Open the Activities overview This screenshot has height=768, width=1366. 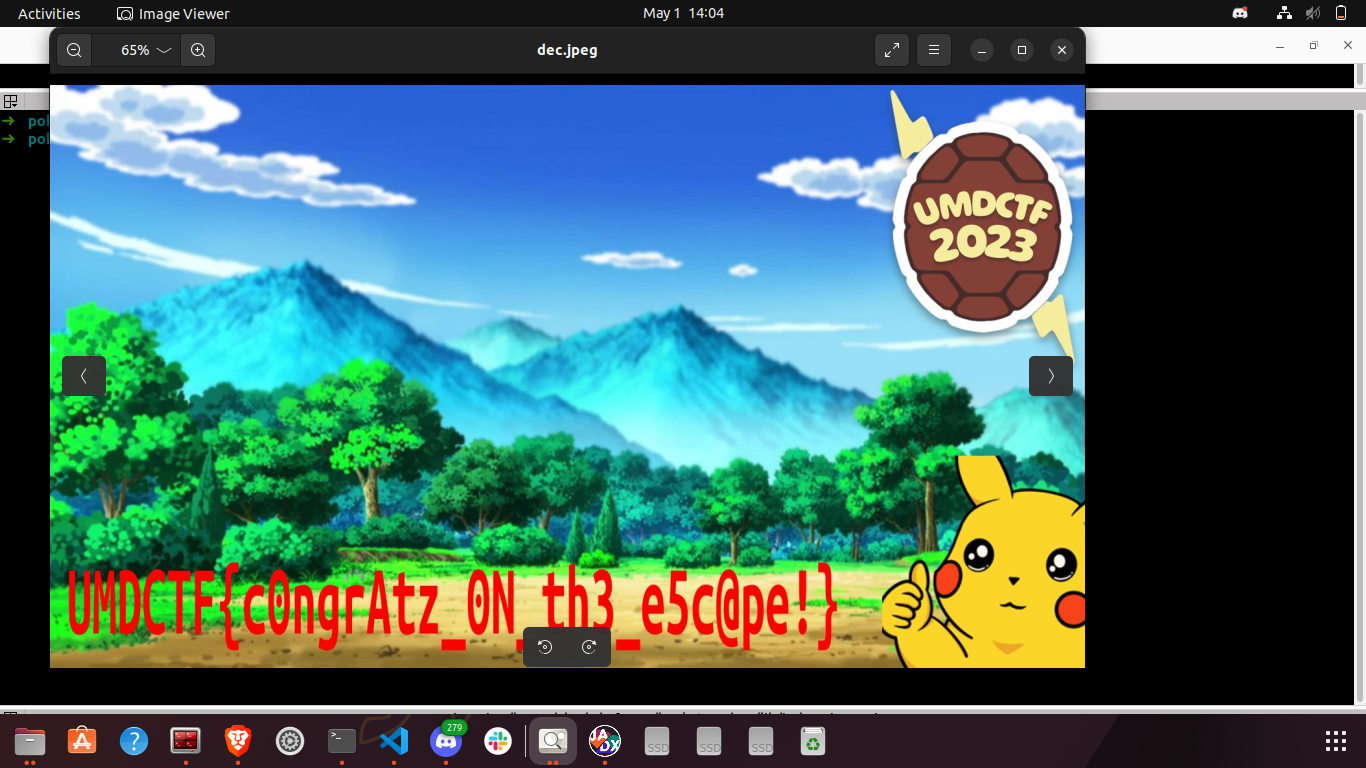(49, 13)
